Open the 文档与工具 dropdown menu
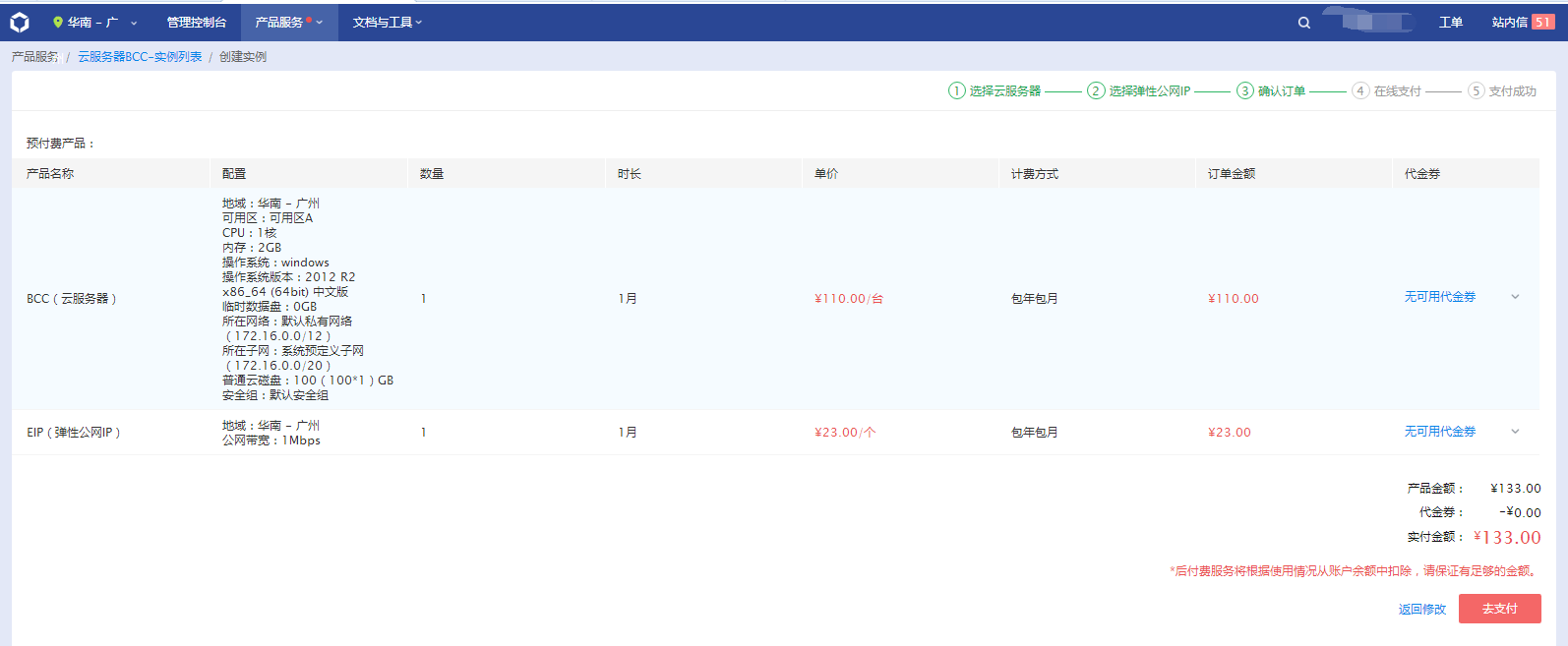 [387, 22]
